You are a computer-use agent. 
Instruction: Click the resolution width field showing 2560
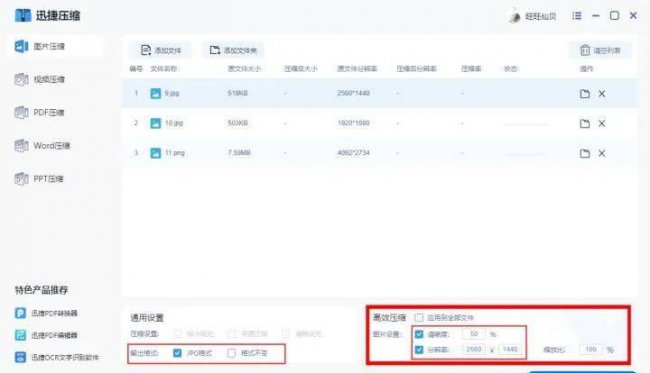474,349
